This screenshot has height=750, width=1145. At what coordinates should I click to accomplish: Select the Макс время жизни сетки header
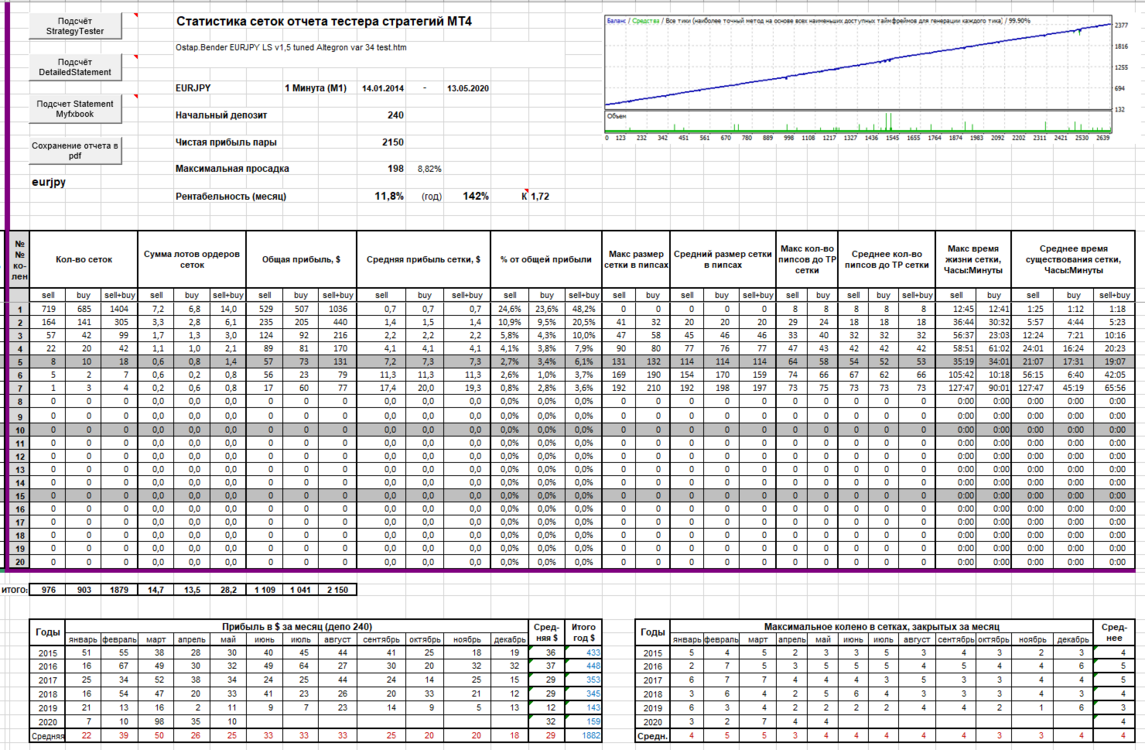(x=973, y=259)
